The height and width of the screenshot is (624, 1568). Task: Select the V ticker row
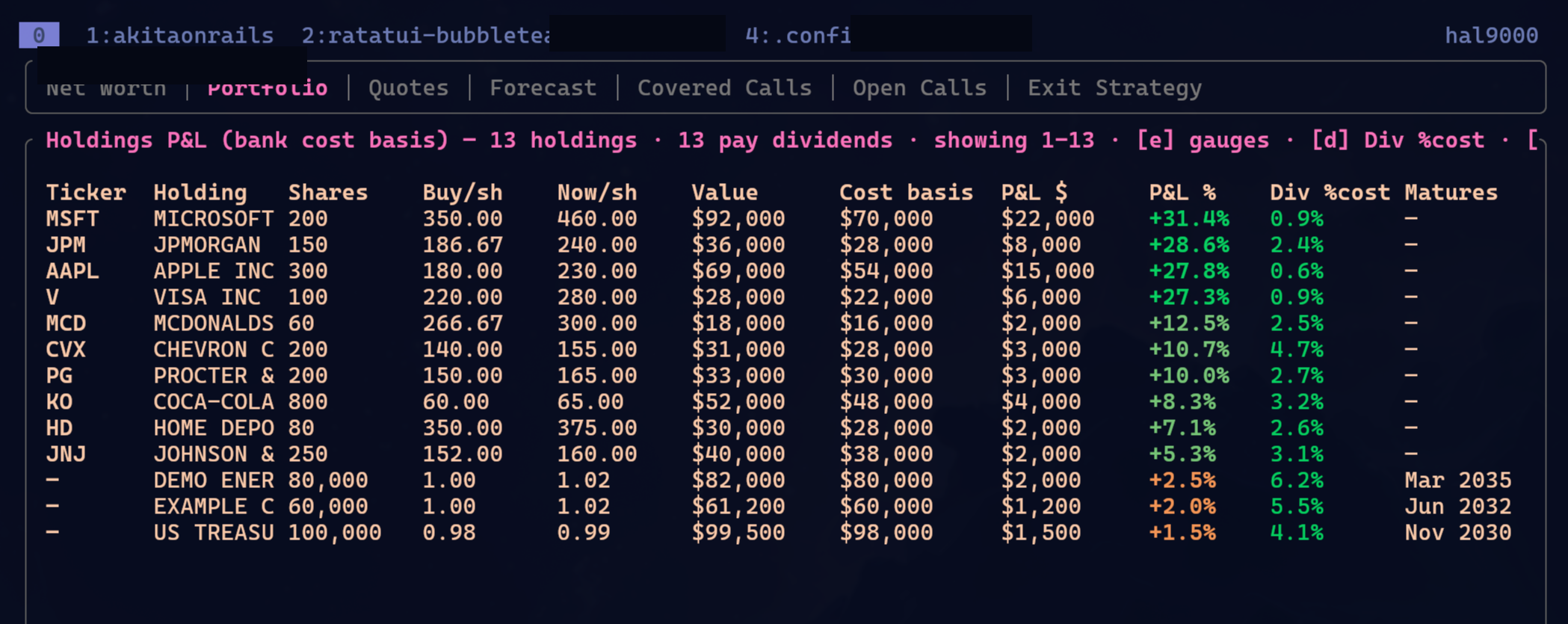(x=779, y=297)
